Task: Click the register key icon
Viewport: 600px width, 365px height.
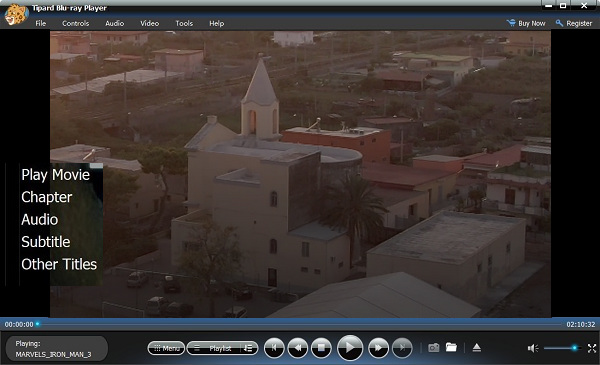Action: (x=559, y=23)
